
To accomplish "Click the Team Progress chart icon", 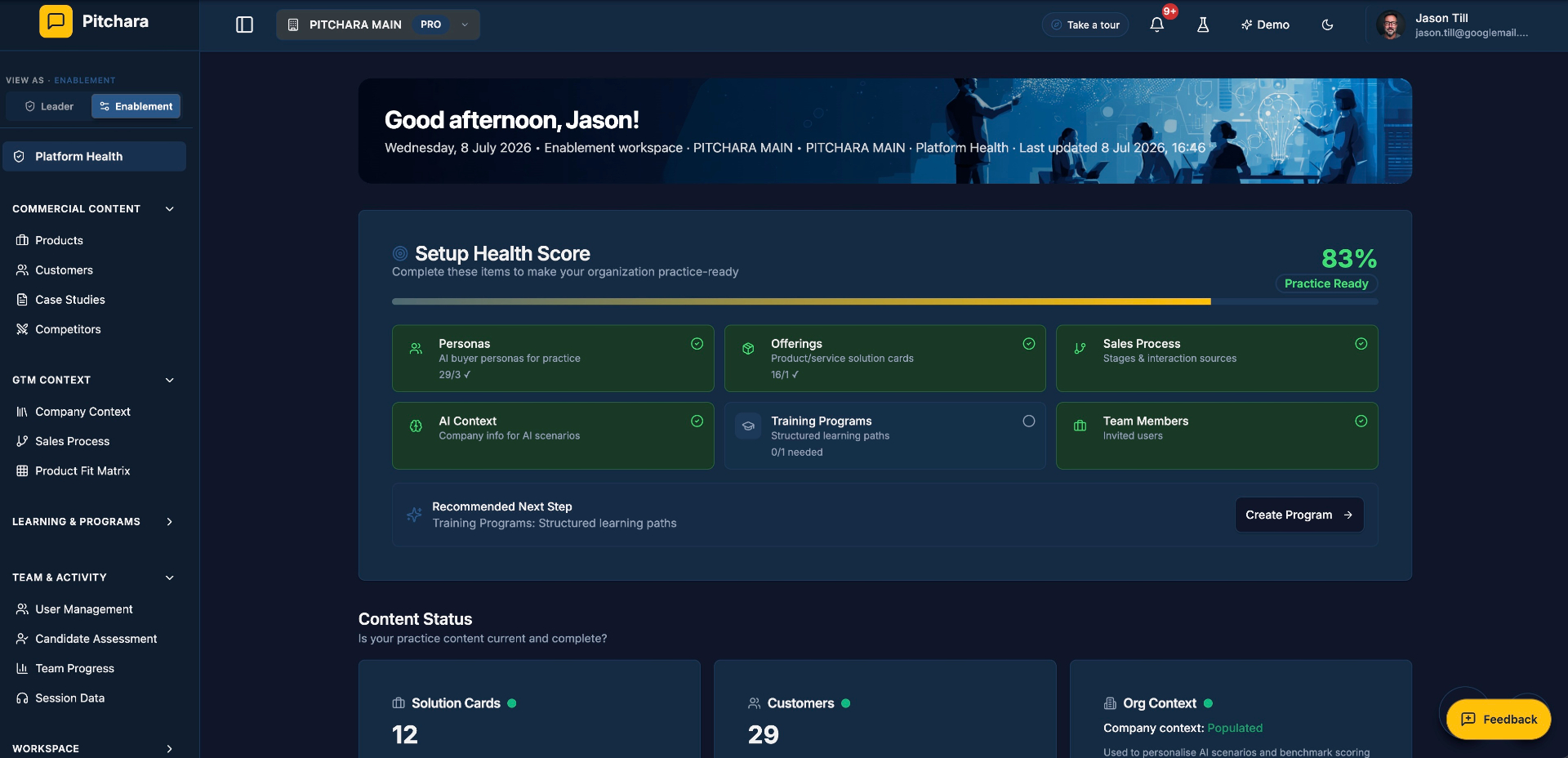I will click(22, 668).
